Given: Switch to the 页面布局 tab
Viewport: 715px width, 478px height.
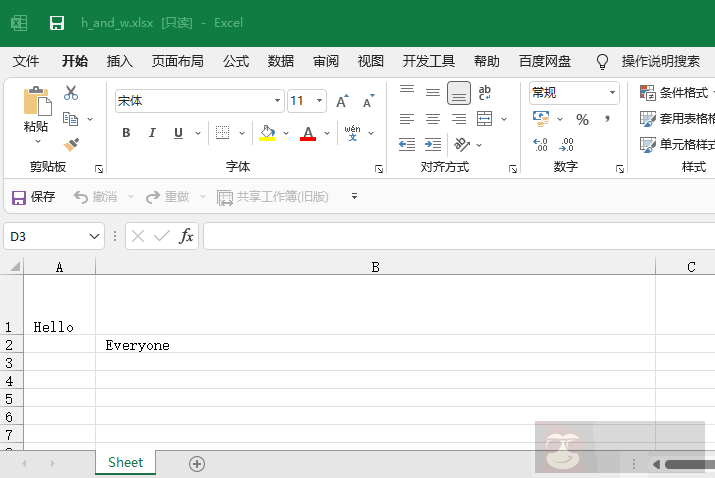Looking at the screenshot, I should pyautogui.click(x=178, y=61).
